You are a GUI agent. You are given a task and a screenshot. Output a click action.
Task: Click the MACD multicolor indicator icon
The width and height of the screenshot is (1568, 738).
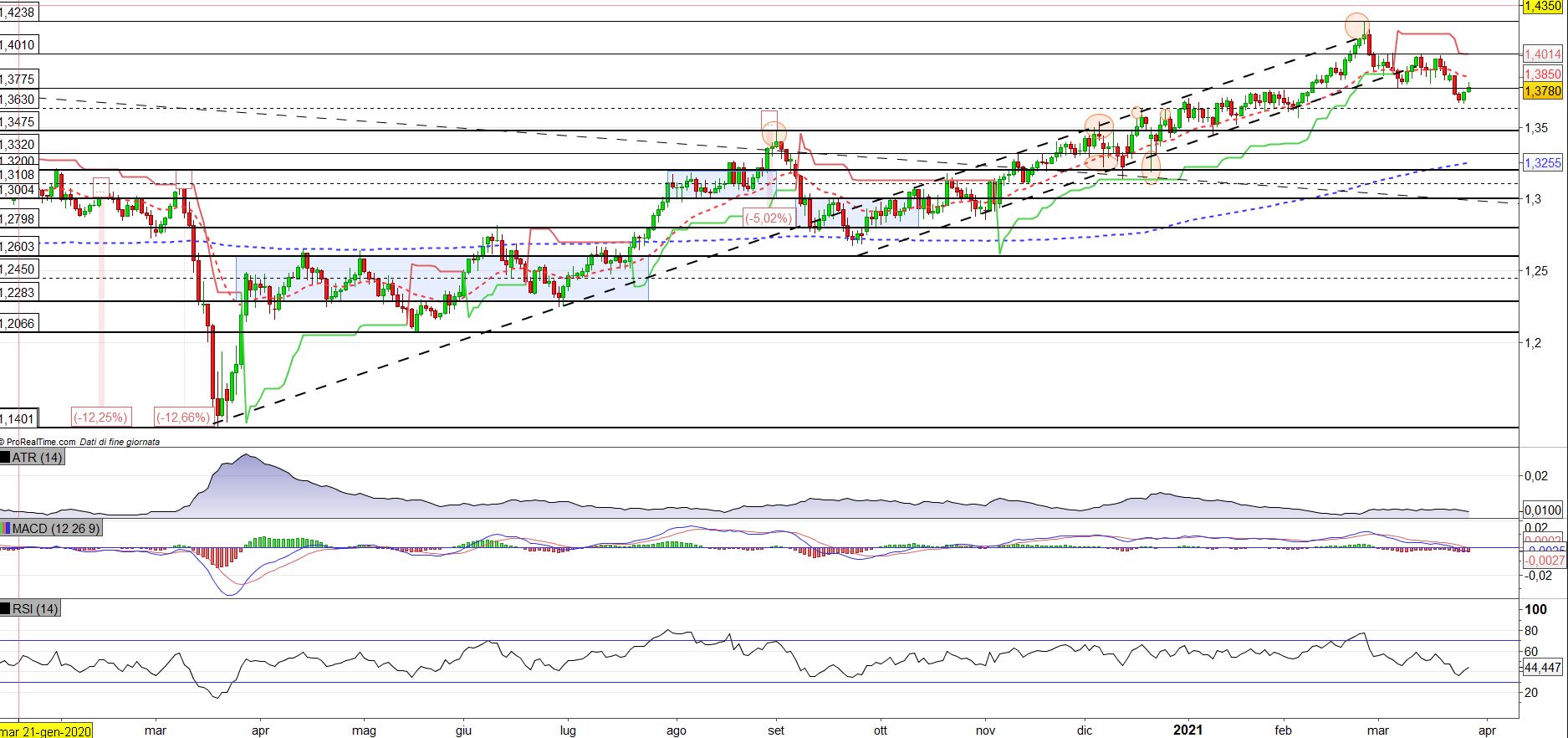[x=6, y=529]
